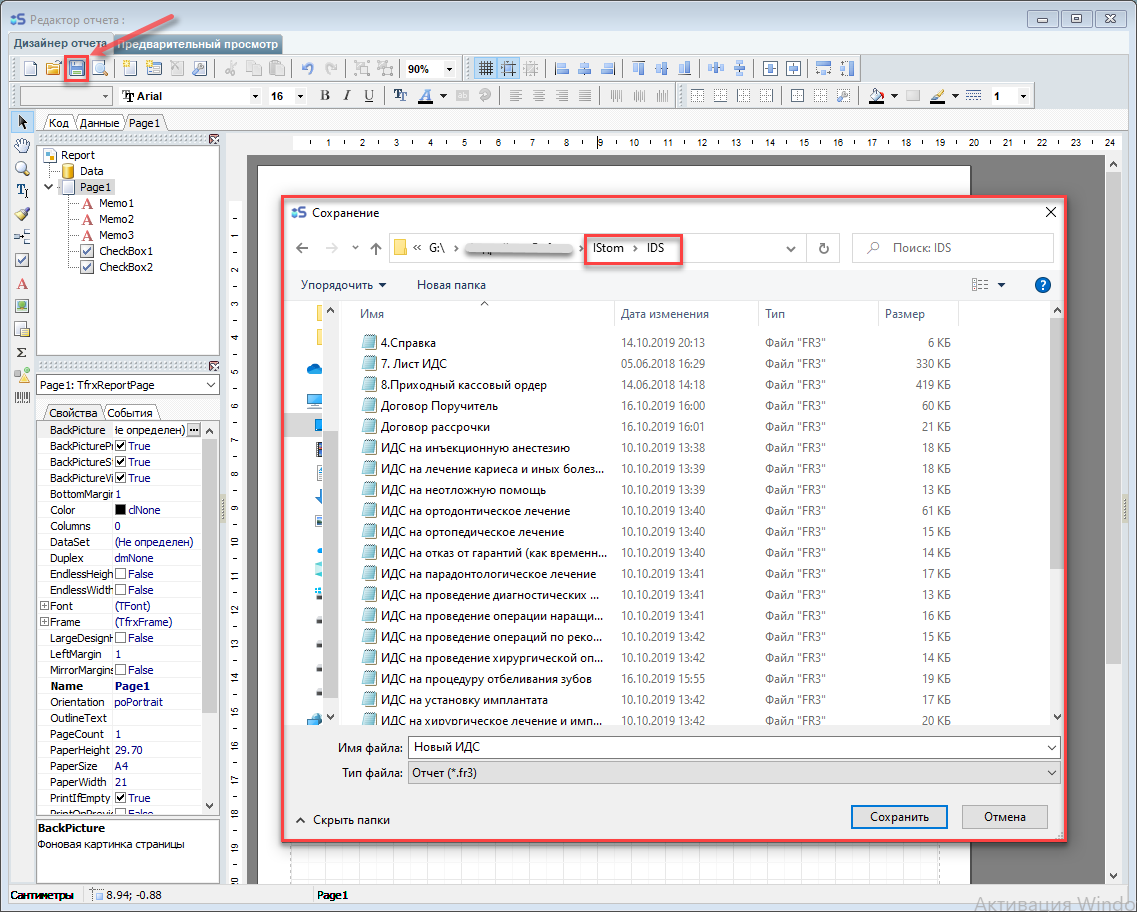Click the Open report folder icon

click(53, 68)
